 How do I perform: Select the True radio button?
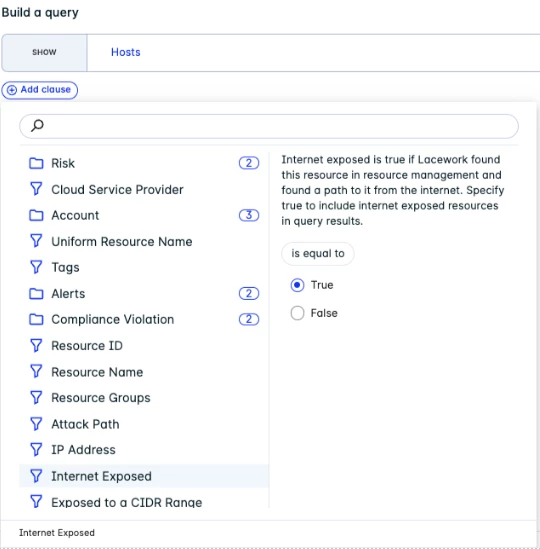click(297, 285)
